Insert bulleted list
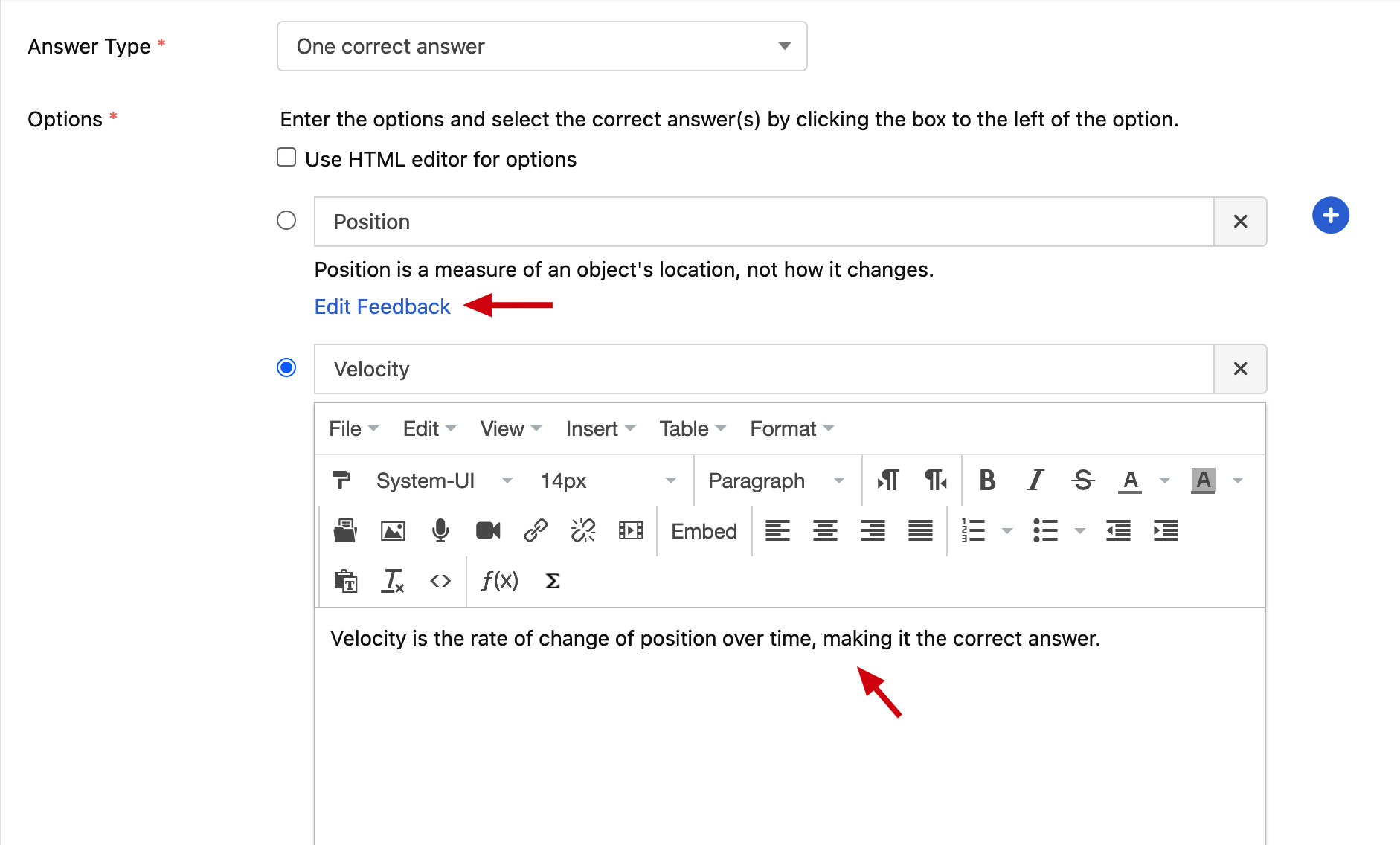Screen dimensions: 1400x845 click(x=1045, y=530)
